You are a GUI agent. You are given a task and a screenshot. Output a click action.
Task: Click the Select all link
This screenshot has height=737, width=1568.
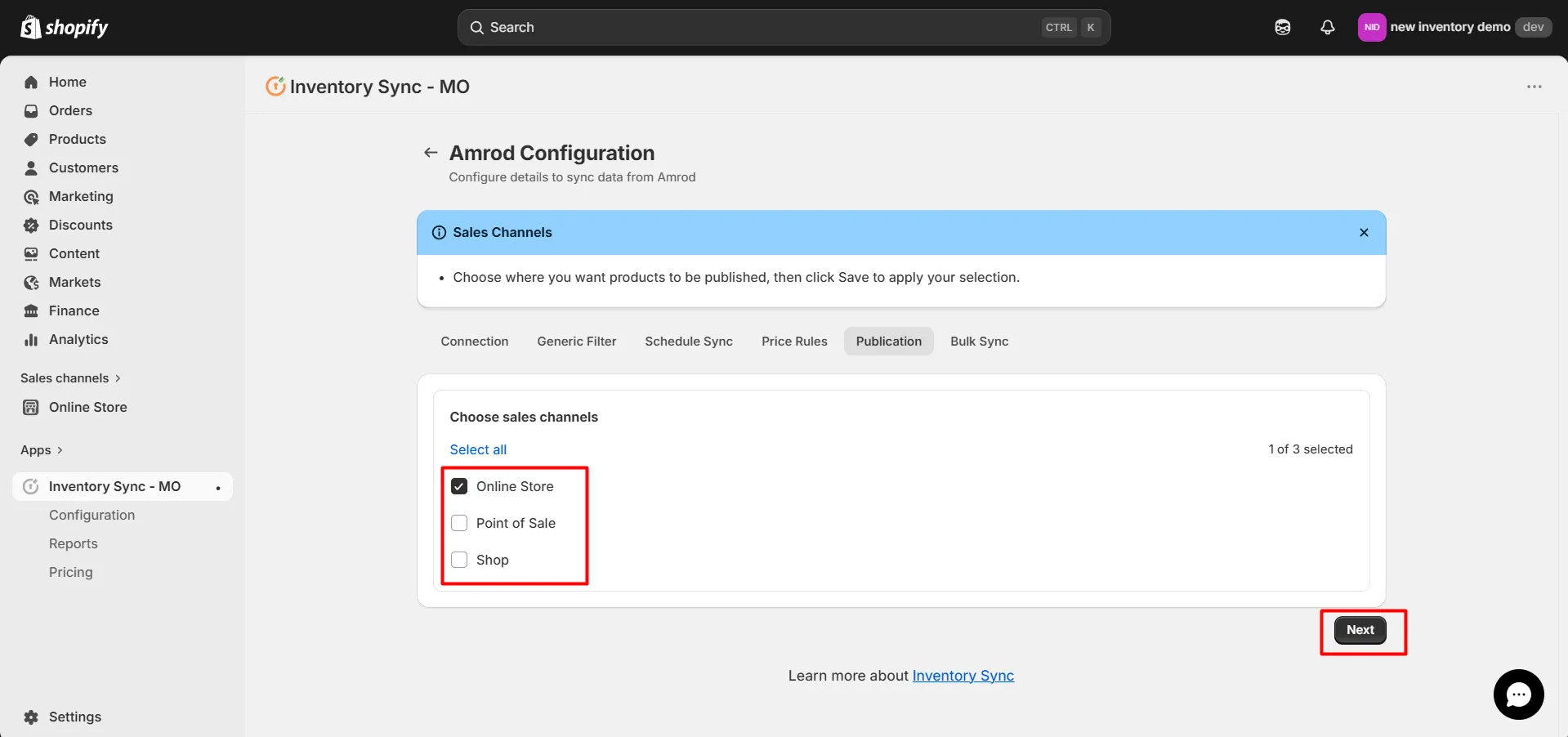[x=477, y=449]
